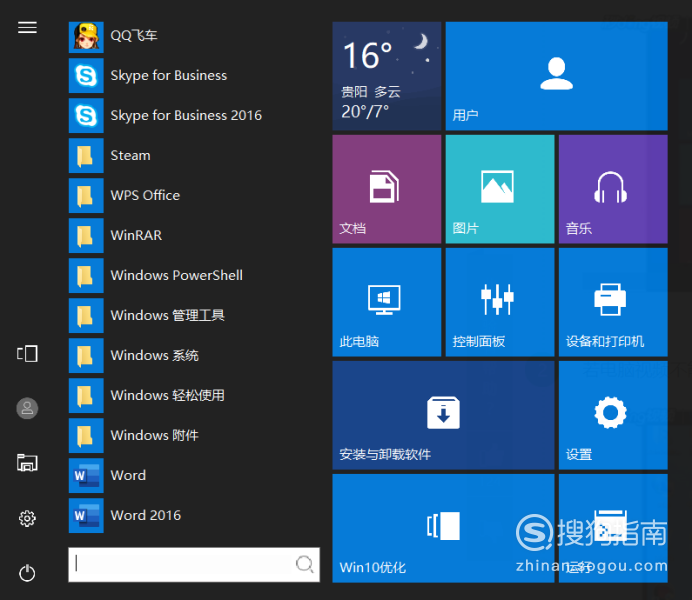
Task: Open the file explorer sidebar icon
Action: pyautogui.click(x=27, y=463)
